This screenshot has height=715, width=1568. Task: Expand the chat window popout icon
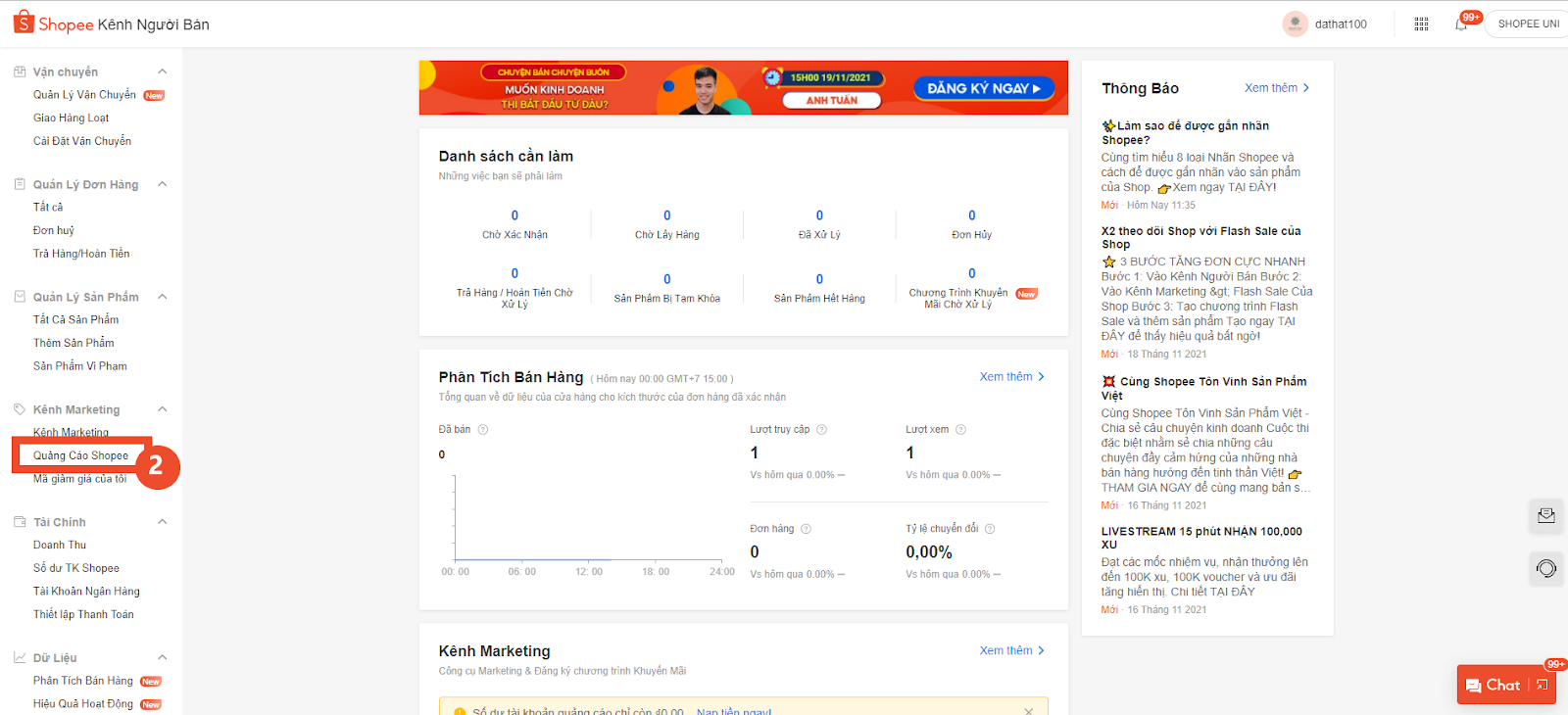(1543, 685)
